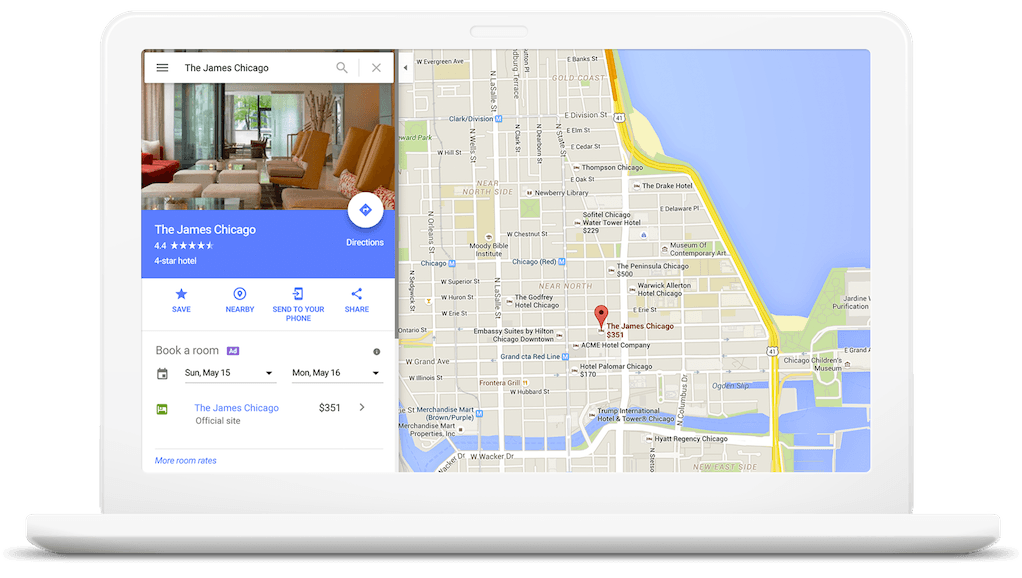Click The Godfrey Hotel Chicago label

pyautogui.click(x=536, y=301)
